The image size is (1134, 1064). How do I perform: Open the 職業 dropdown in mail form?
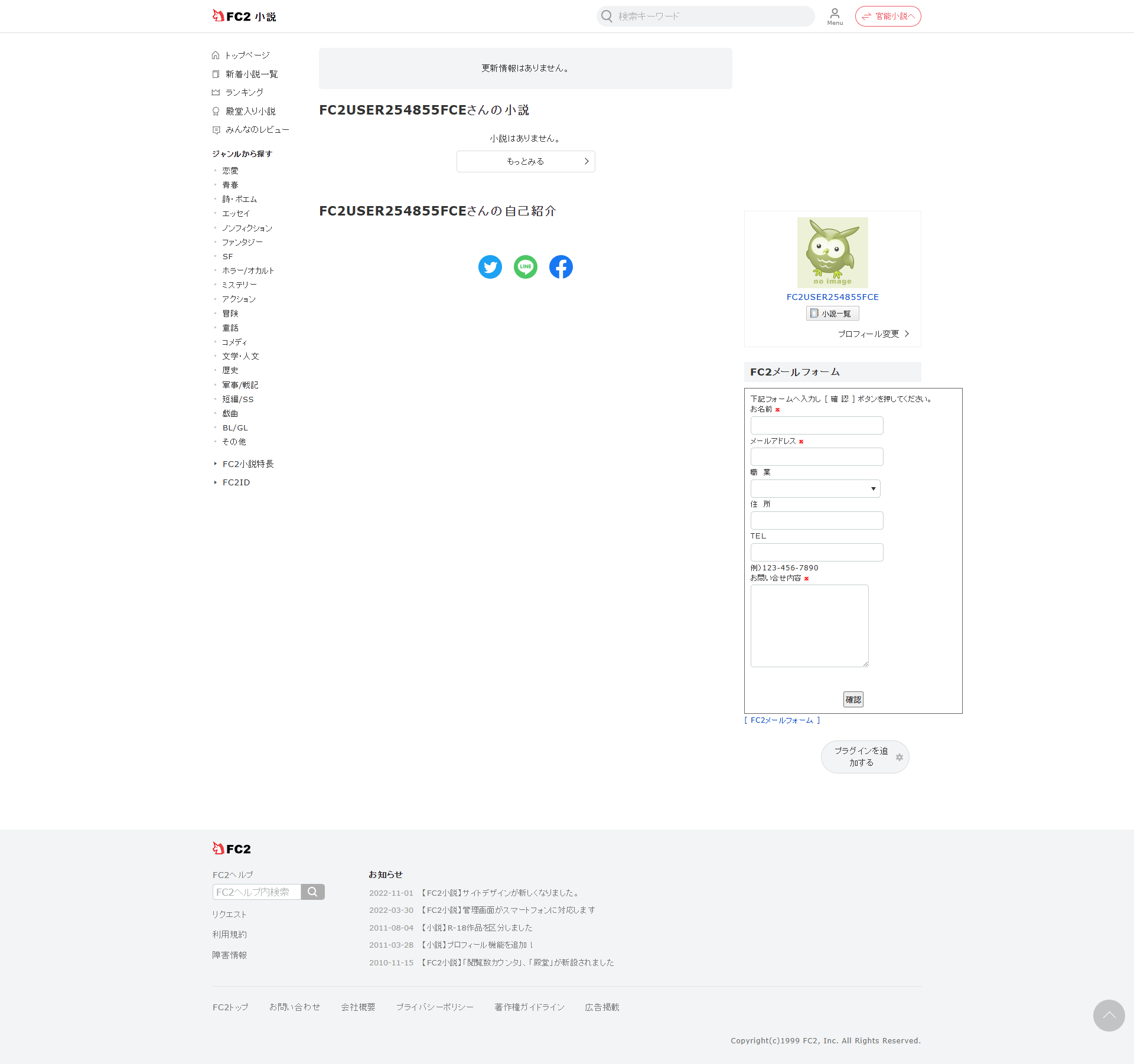point(815,488)
